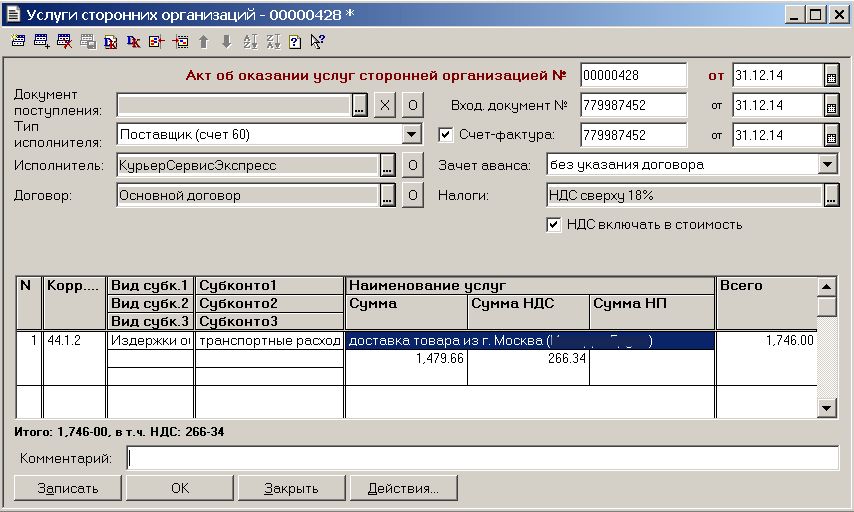Click the Наименование услуг column header

pos(530,285)
